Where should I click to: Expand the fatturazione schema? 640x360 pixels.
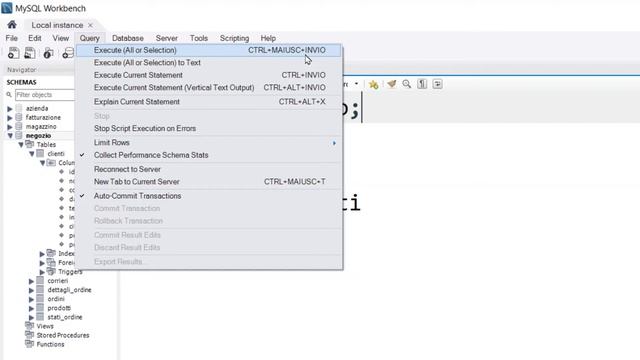point(10,118)
